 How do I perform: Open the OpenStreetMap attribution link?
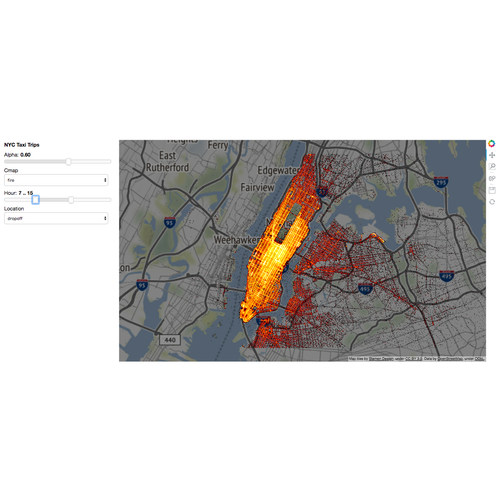tap(450, 359)
